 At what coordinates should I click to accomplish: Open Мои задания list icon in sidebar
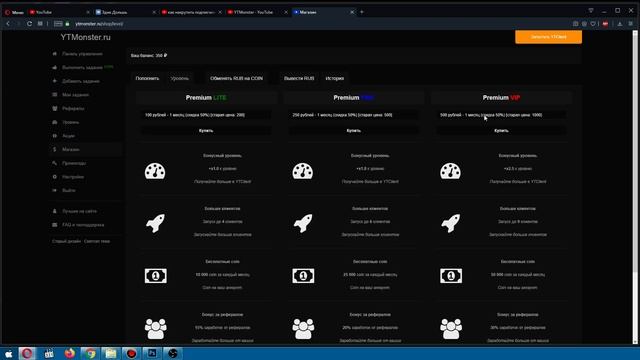click(55, 95)
